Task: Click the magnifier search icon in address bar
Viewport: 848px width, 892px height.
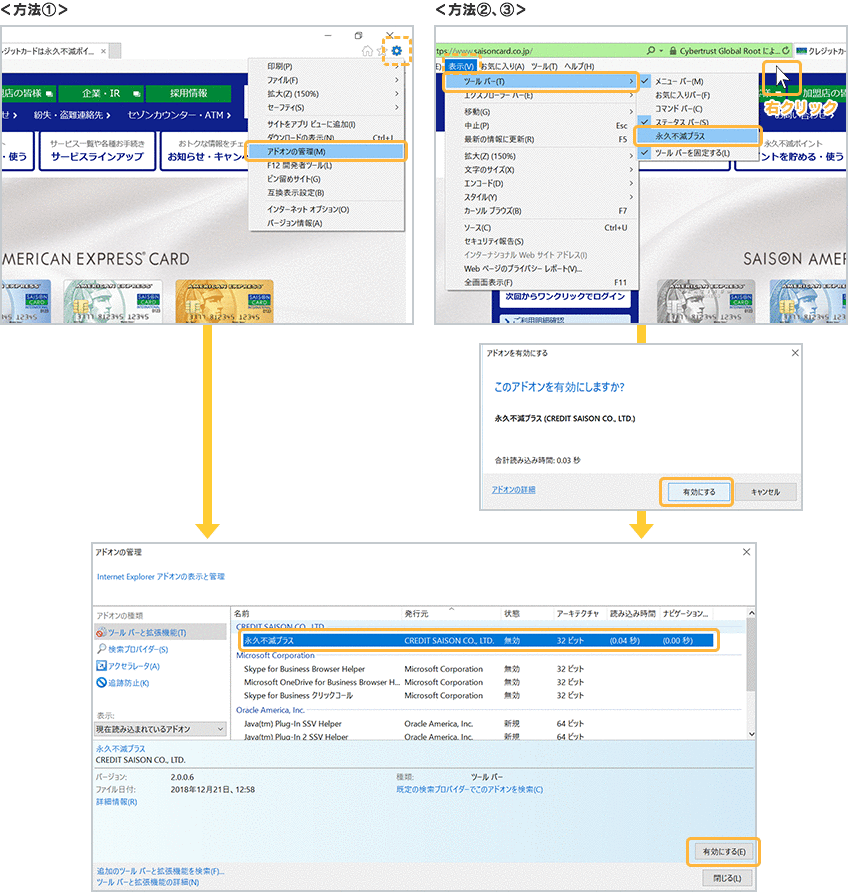Action: (651, 51)
